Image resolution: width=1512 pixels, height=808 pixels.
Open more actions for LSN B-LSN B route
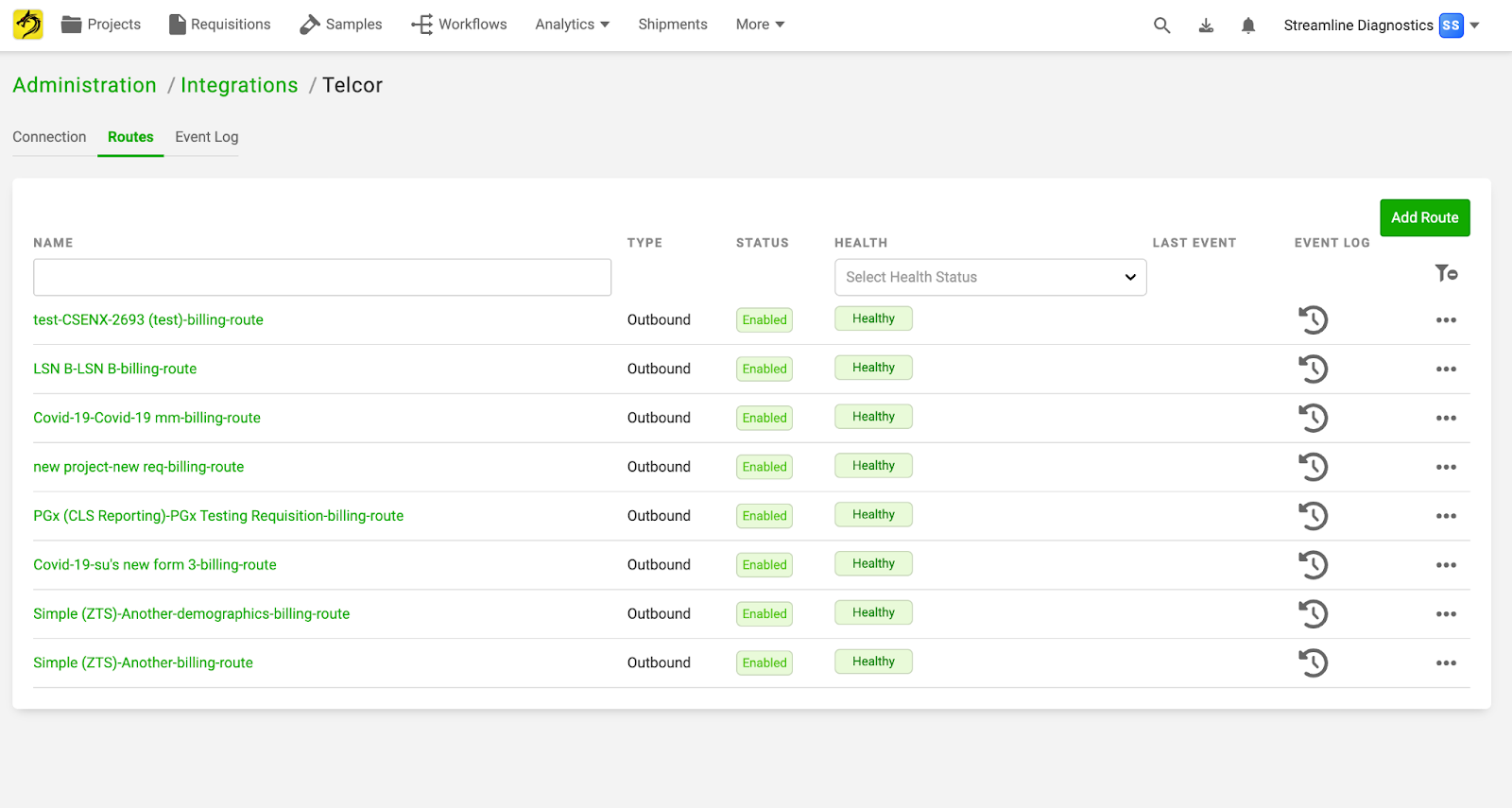tap(1446, 370)
